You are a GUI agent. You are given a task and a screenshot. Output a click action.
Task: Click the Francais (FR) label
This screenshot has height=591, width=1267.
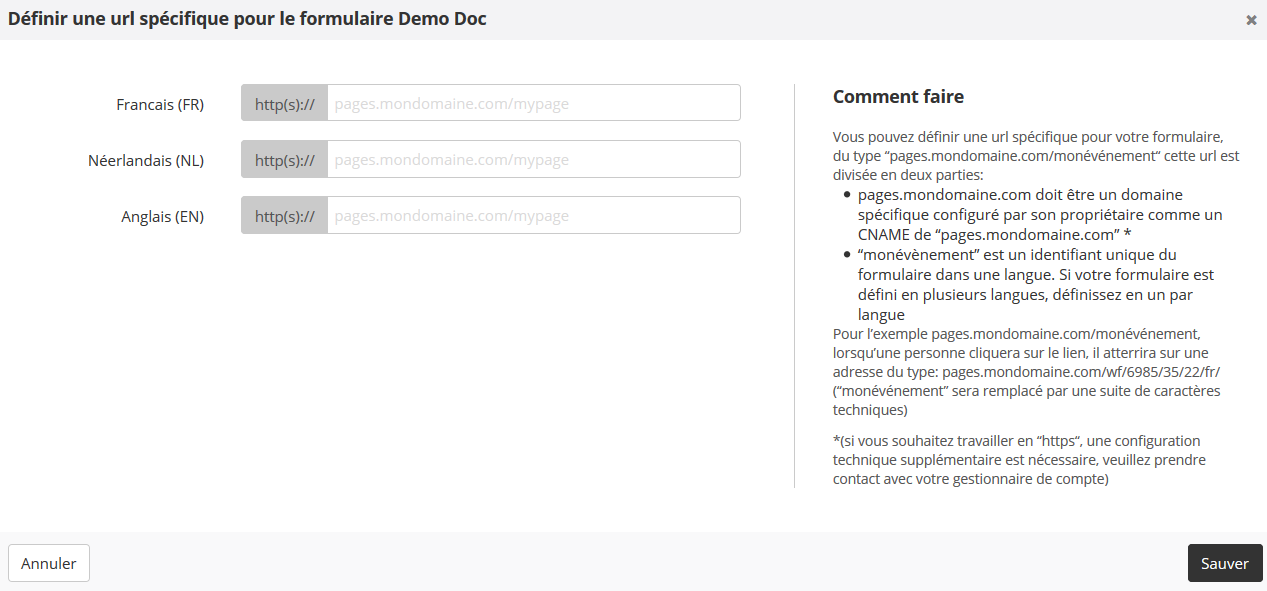[x=160, y=104]
